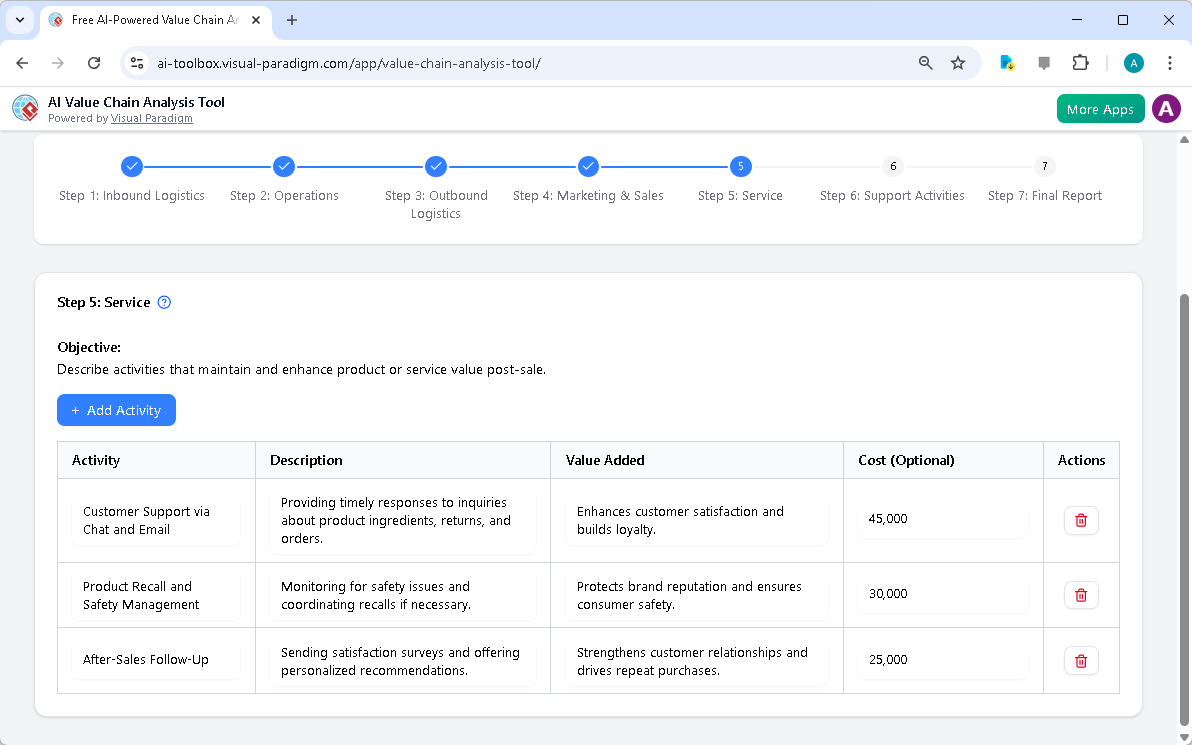Open More Apps
Image resolution: width=1192 pixels, height=745 pixels.
1100,108
